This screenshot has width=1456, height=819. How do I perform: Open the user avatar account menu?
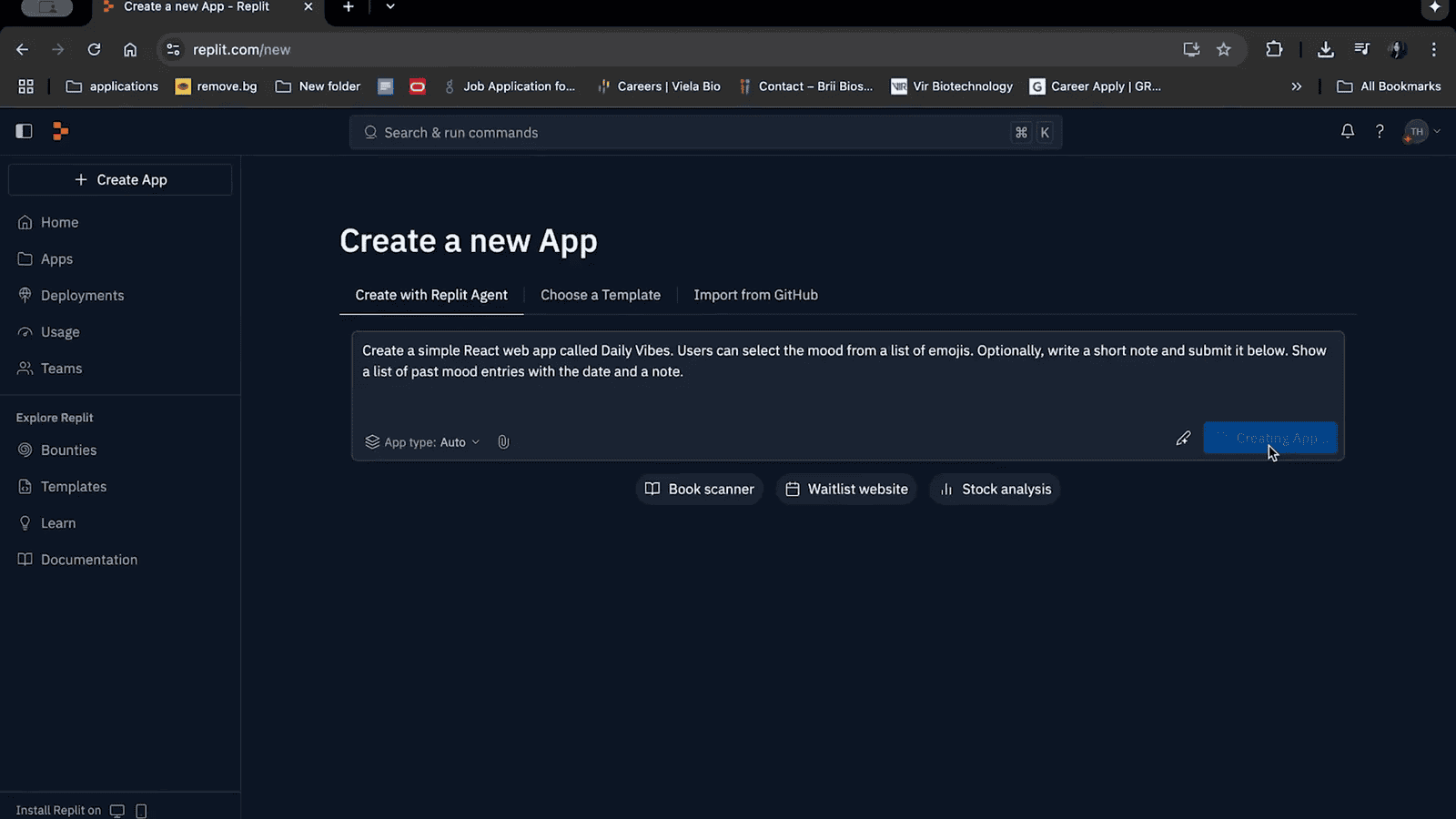click(1421, 132)
